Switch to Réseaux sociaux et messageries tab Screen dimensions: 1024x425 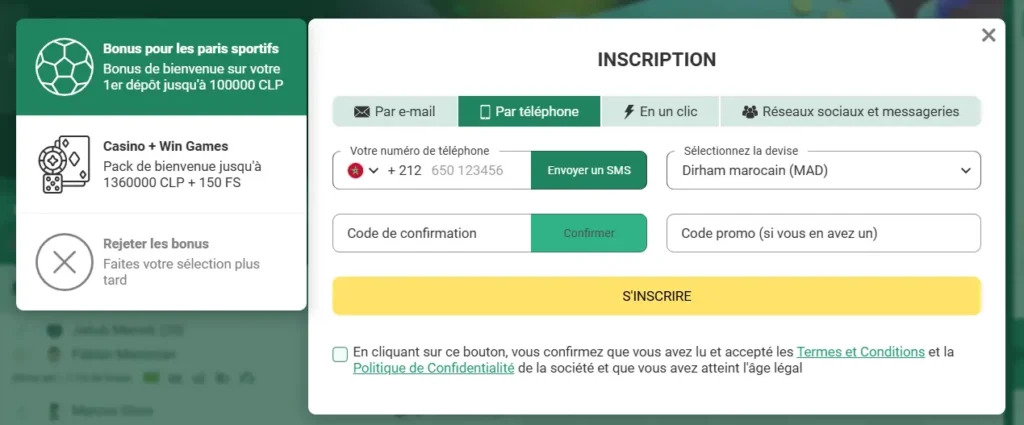coord(851,112)
